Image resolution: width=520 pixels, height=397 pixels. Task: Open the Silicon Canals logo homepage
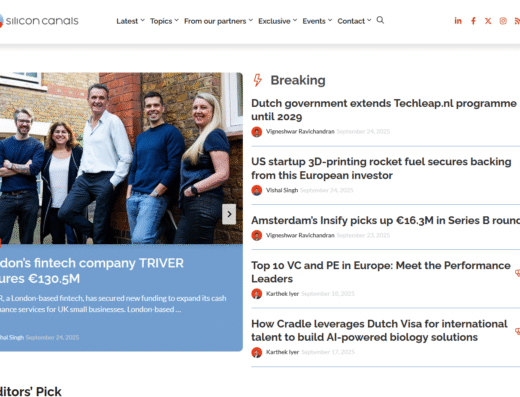tap(39, 21)
